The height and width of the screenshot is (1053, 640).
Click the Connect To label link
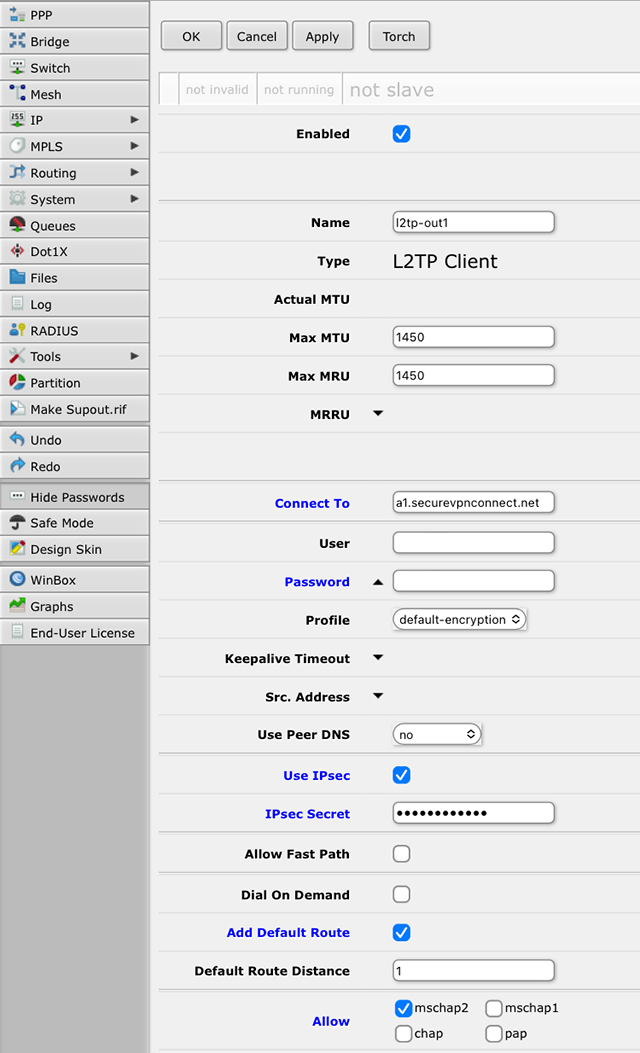(x=312, y=503)
